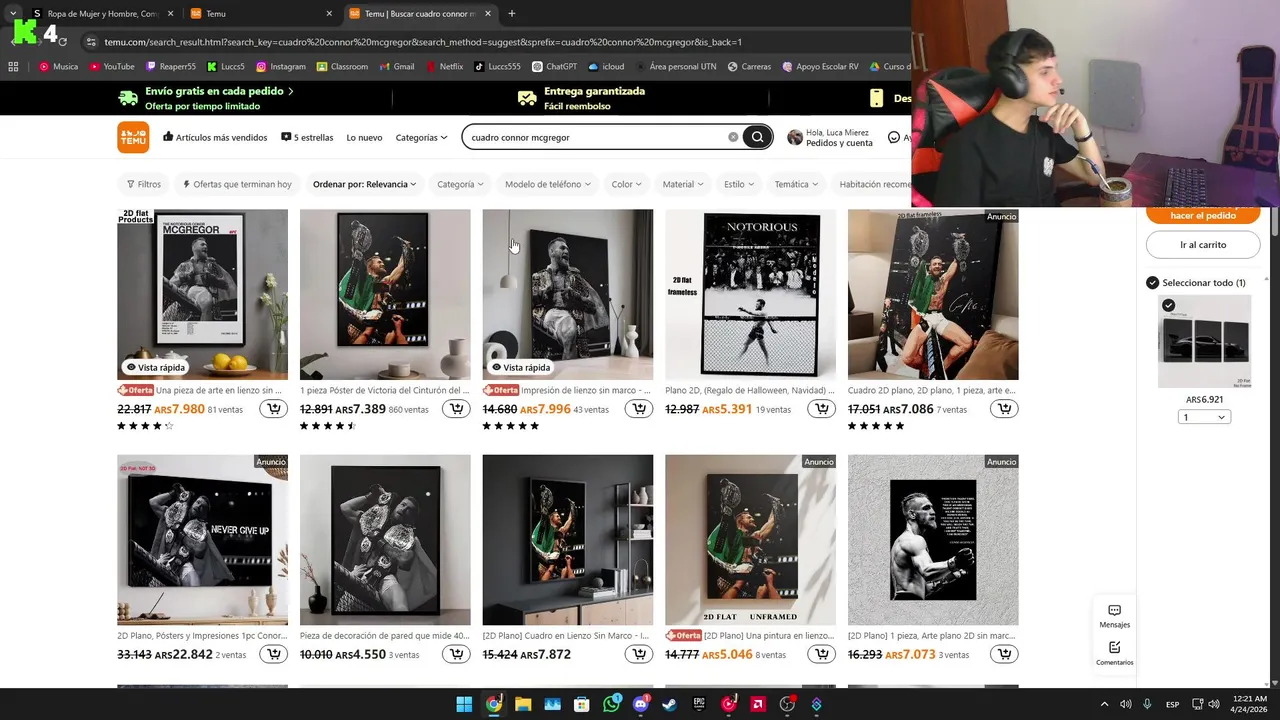Open the NOTORIOUS poster thumbnail
This screenshot has height=720, width=1280.
750,294
